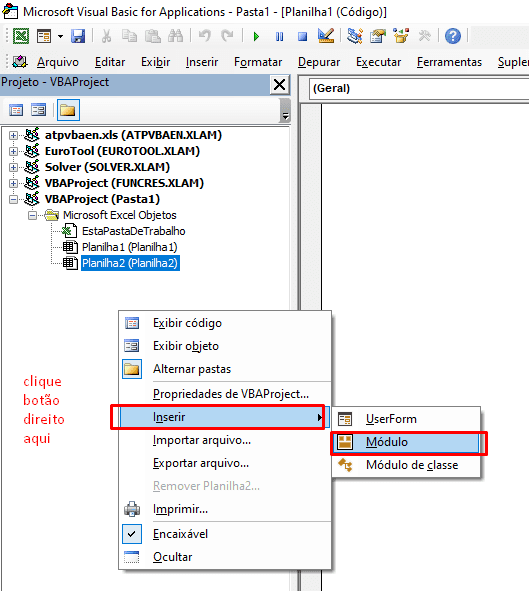529x591 pixels.
Task: Choose Exibir objeto in context menu
Action: tap(225, 346)
